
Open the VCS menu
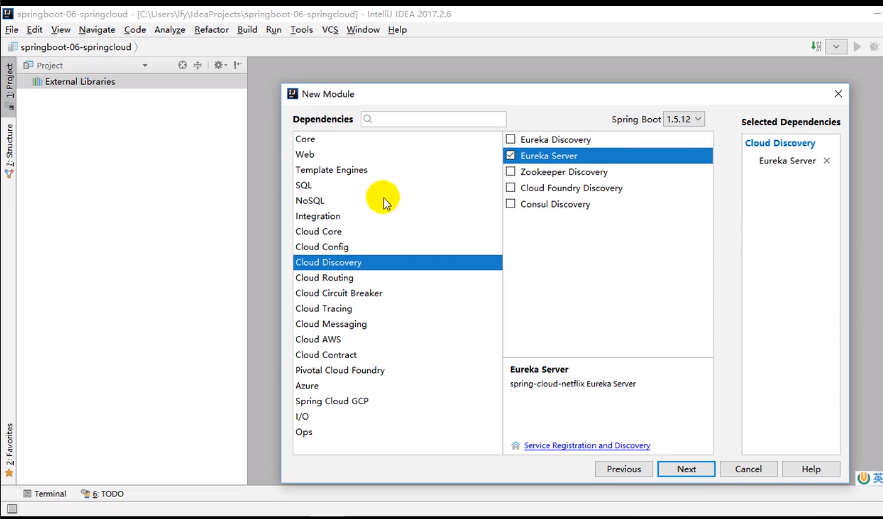point(330,30)
